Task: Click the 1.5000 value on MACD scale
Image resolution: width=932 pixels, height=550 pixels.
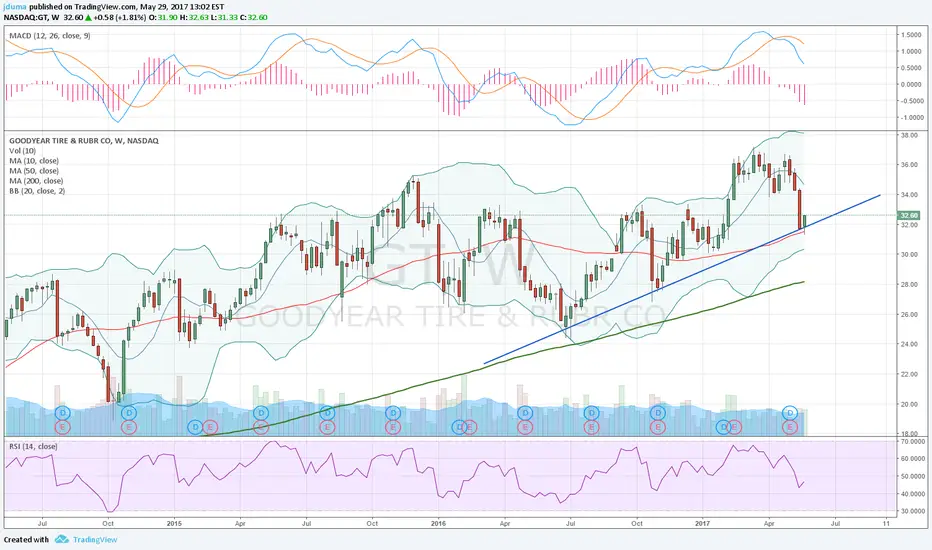Action: click(x=911, y=35)
